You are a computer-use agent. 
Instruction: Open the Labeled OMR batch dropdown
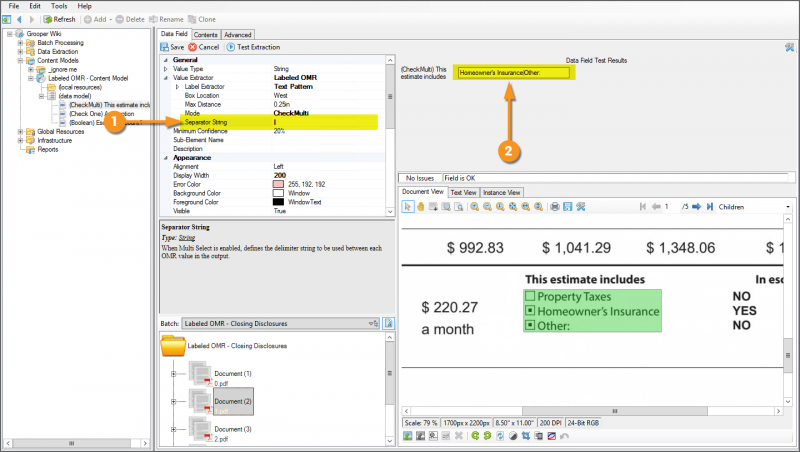click(x=280, y=323)
